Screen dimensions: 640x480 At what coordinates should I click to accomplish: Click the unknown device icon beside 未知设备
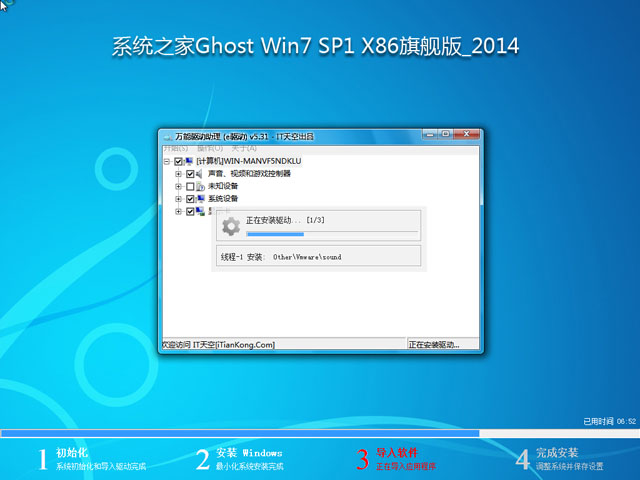tap(200, 187)
